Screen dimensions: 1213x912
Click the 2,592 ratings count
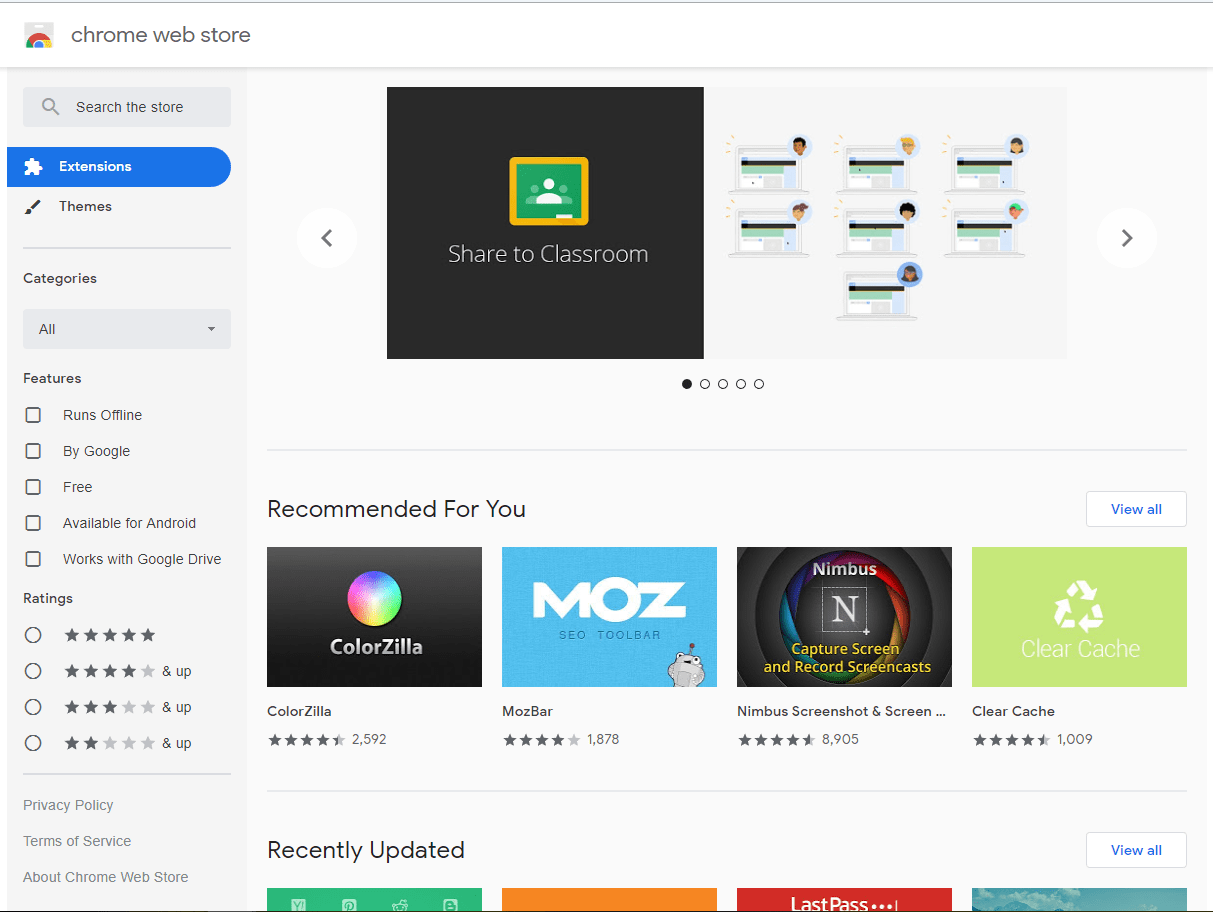tap(369, 740)
